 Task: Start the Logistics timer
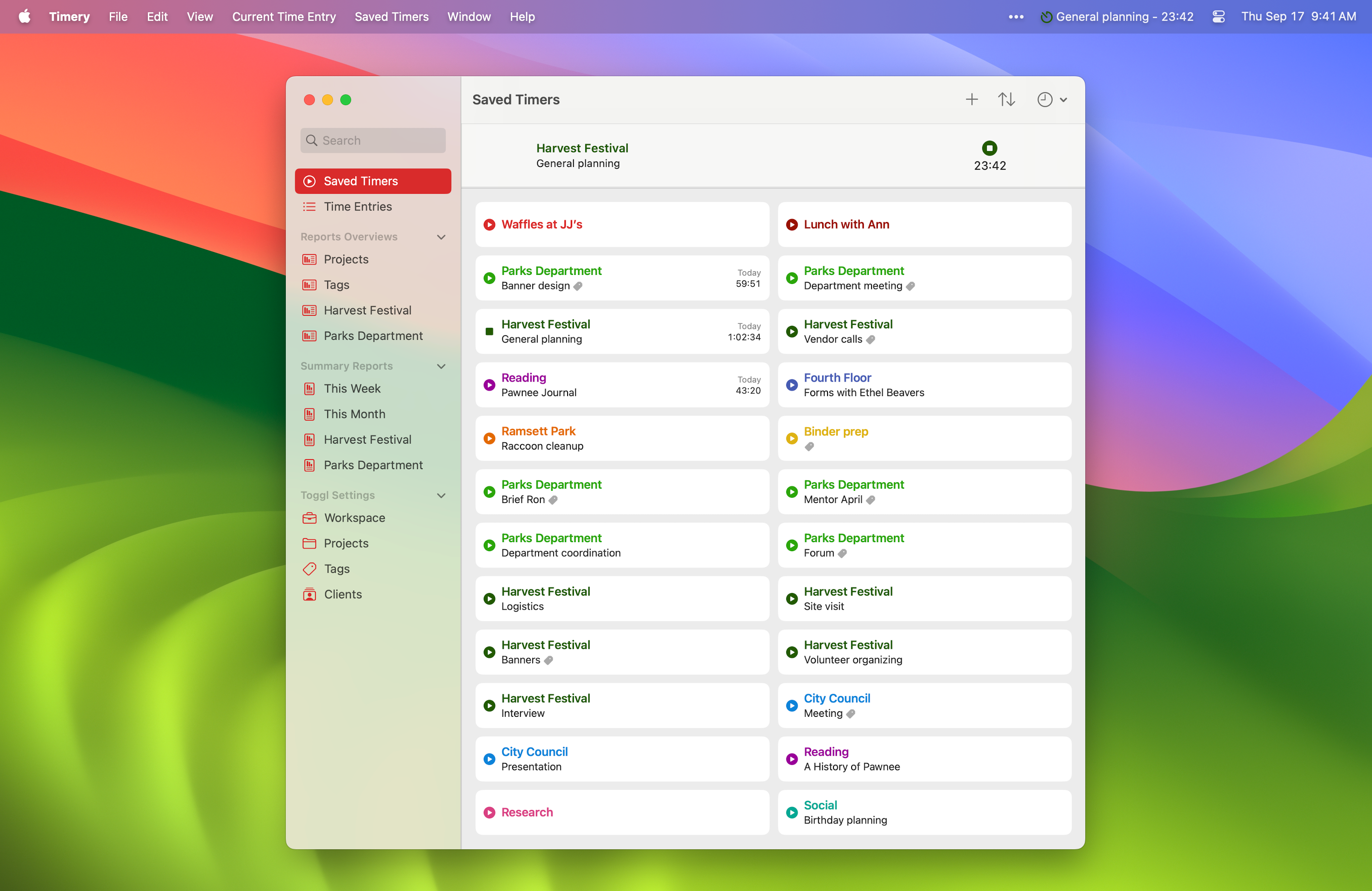[x=490, y=599]
